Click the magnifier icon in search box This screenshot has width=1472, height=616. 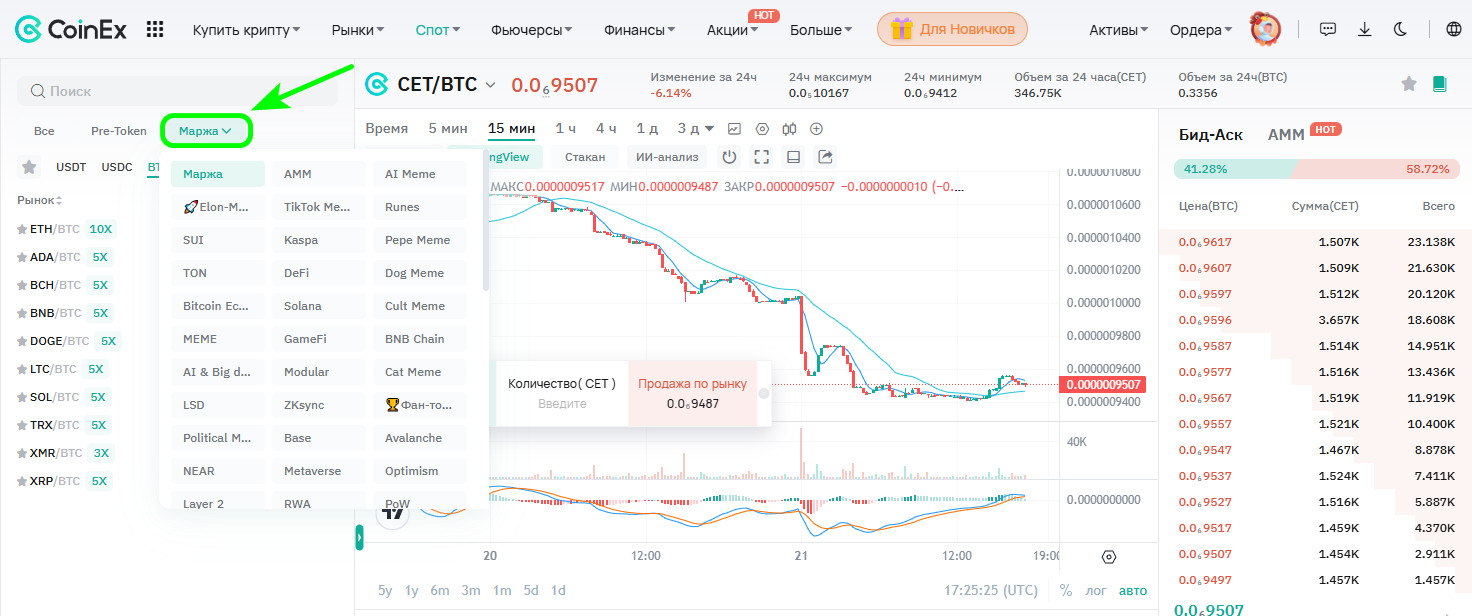coord(38,91)
